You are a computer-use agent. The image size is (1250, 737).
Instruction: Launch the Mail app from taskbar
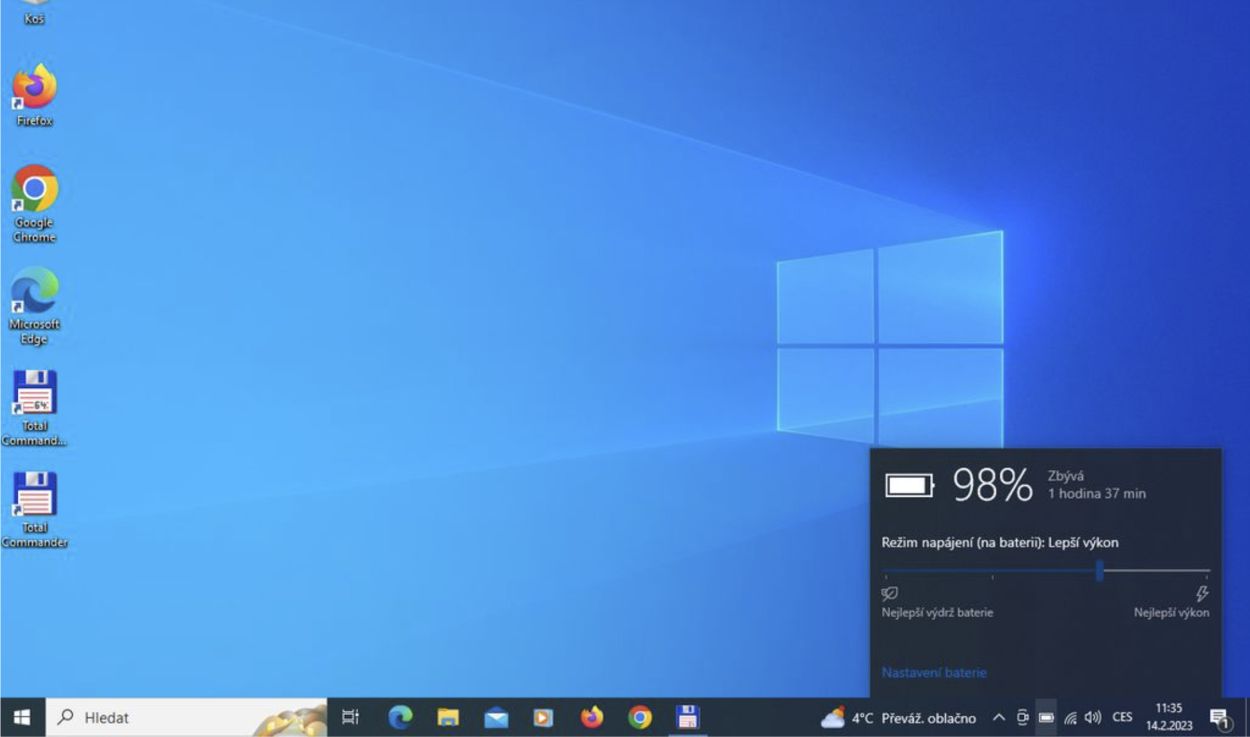496,717
